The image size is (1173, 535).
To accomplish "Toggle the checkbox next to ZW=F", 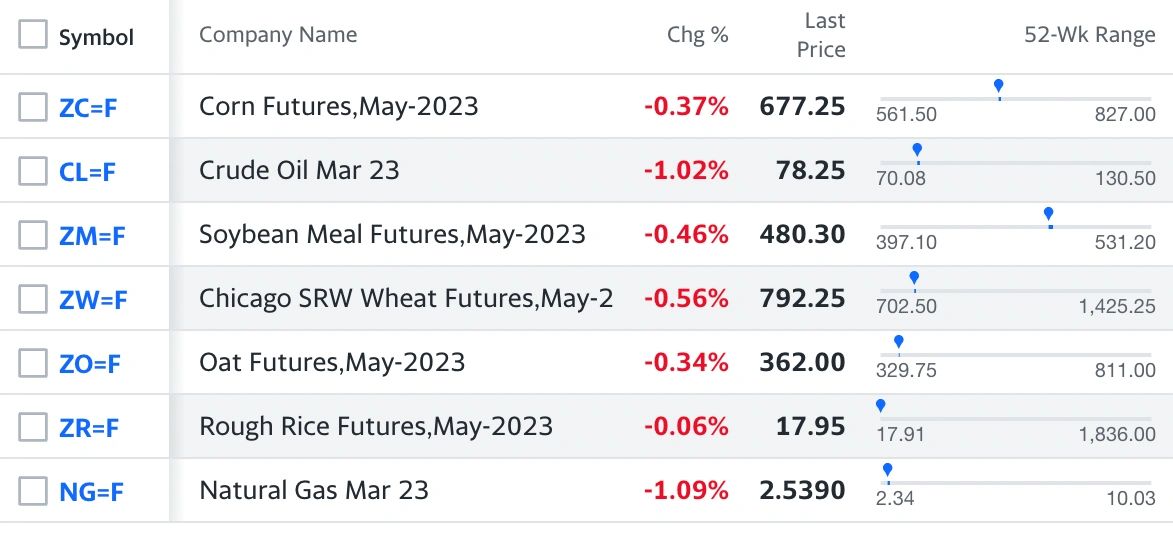I will (33, 299).
